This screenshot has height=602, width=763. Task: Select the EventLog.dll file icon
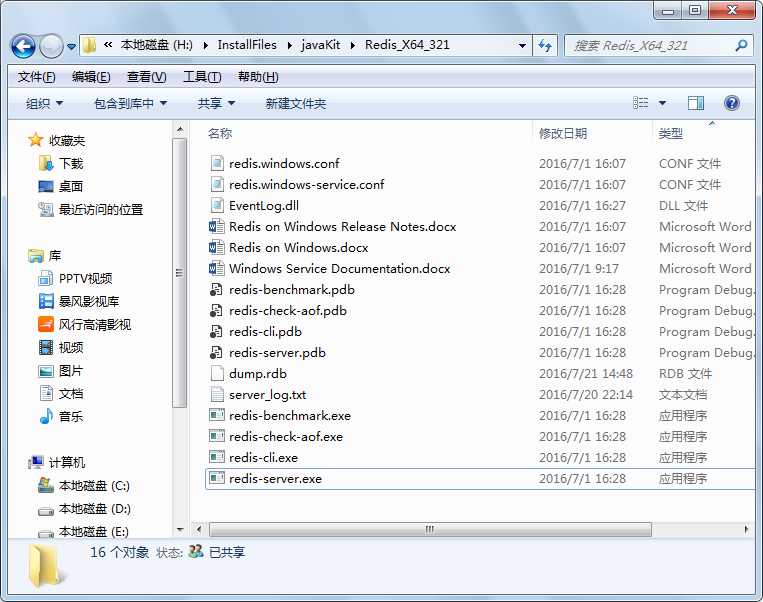pos(217,205)
